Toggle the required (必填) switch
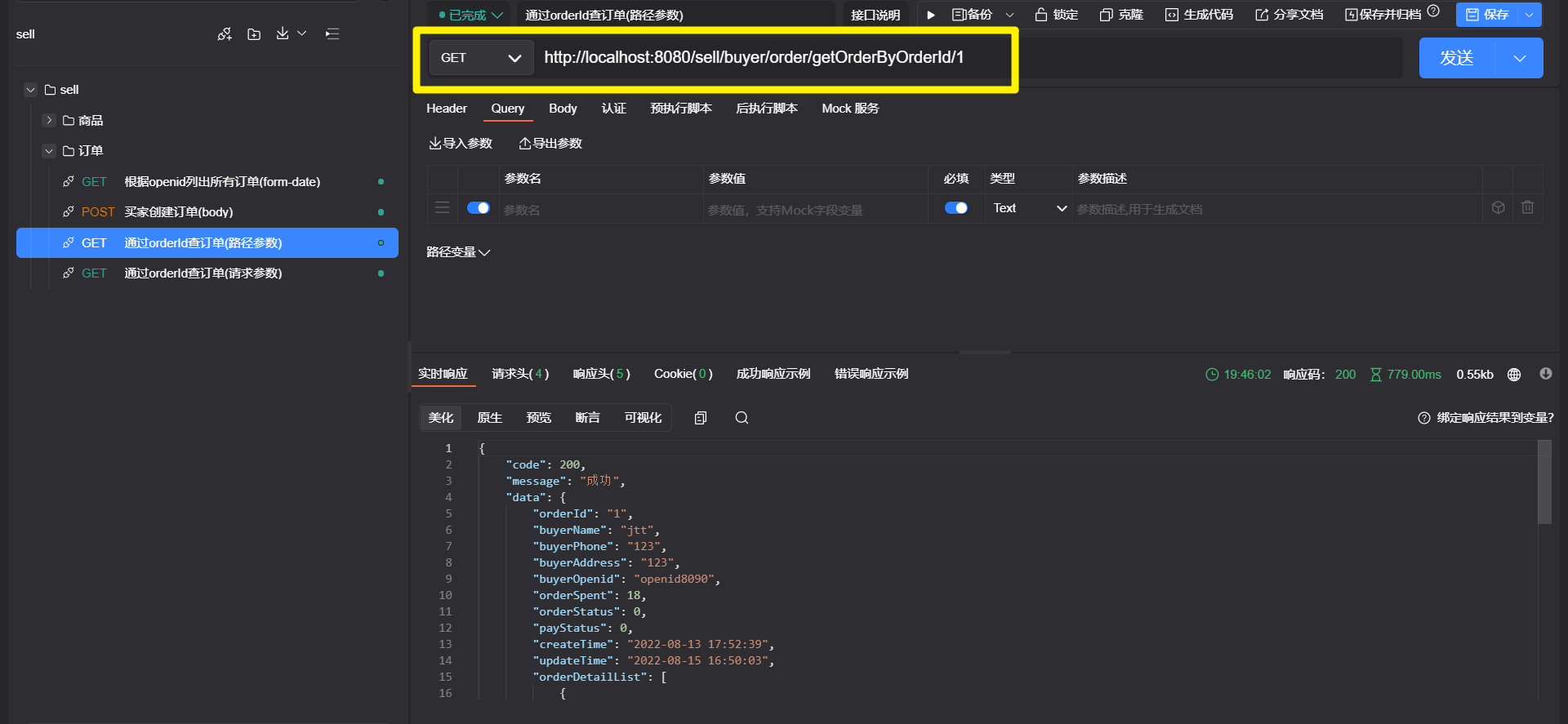Screen dimensions: 1568x724 click(x=955, y=208)
